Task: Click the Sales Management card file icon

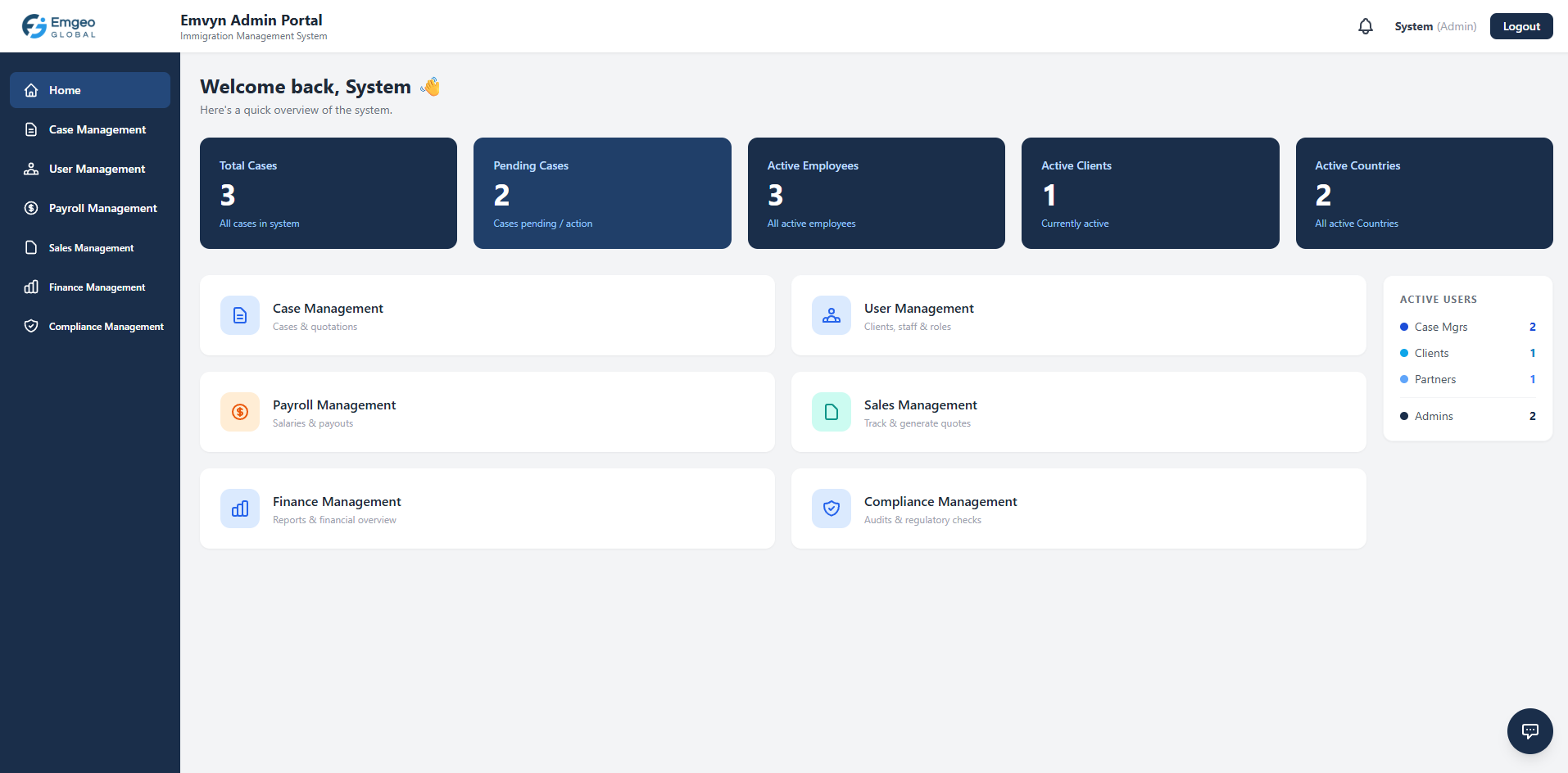Action: [832, 412]
